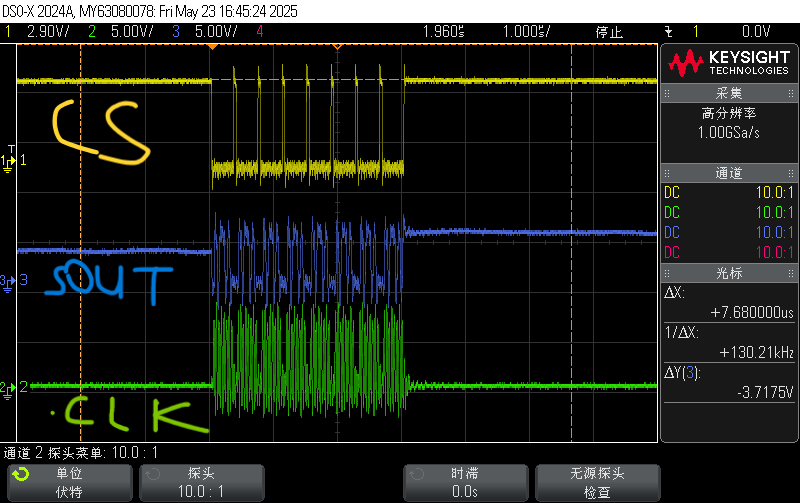The height and width of the screenshot is (503, 800).
Task: Click the rotate icon on 探头 softkey
Action: [x=153, y=474]
